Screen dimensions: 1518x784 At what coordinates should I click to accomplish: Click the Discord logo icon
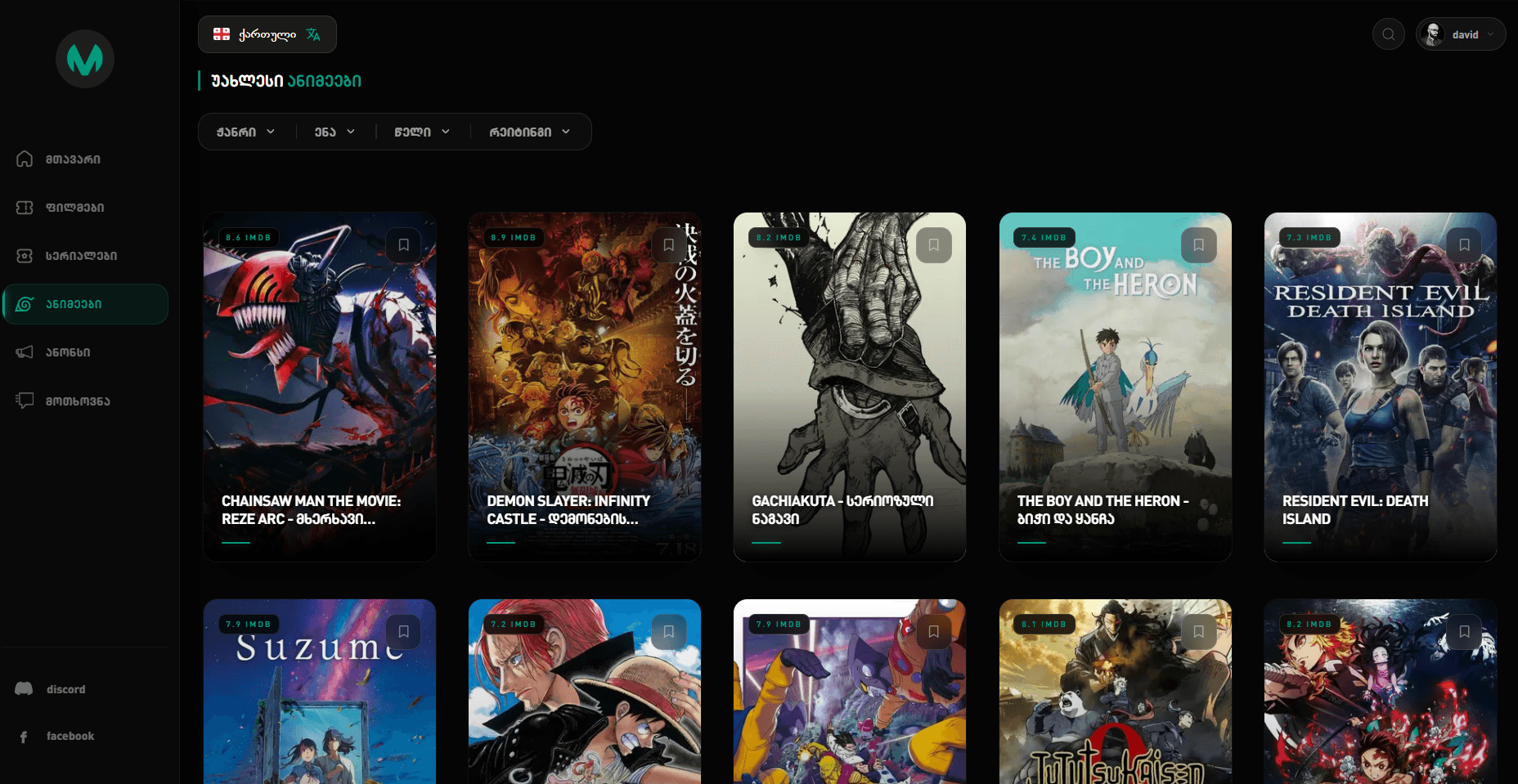click(x=24, y=689)
